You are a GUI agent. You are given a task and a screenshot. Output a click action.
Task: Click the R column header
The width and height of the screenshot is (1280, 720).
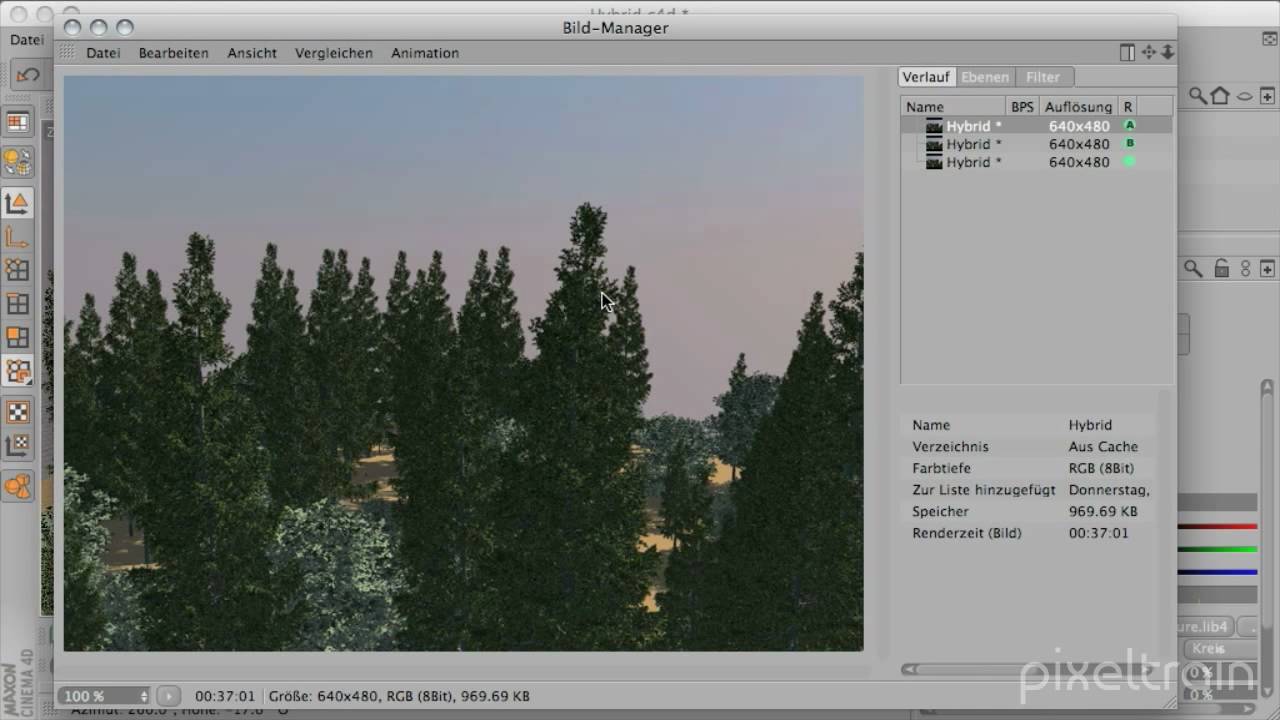coord(1128,106)
